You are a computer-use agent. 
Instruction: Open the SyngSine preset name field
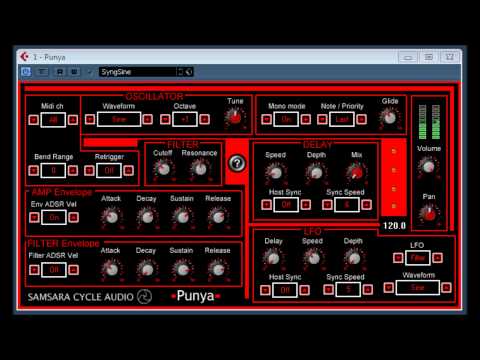(x=138, y=72)
